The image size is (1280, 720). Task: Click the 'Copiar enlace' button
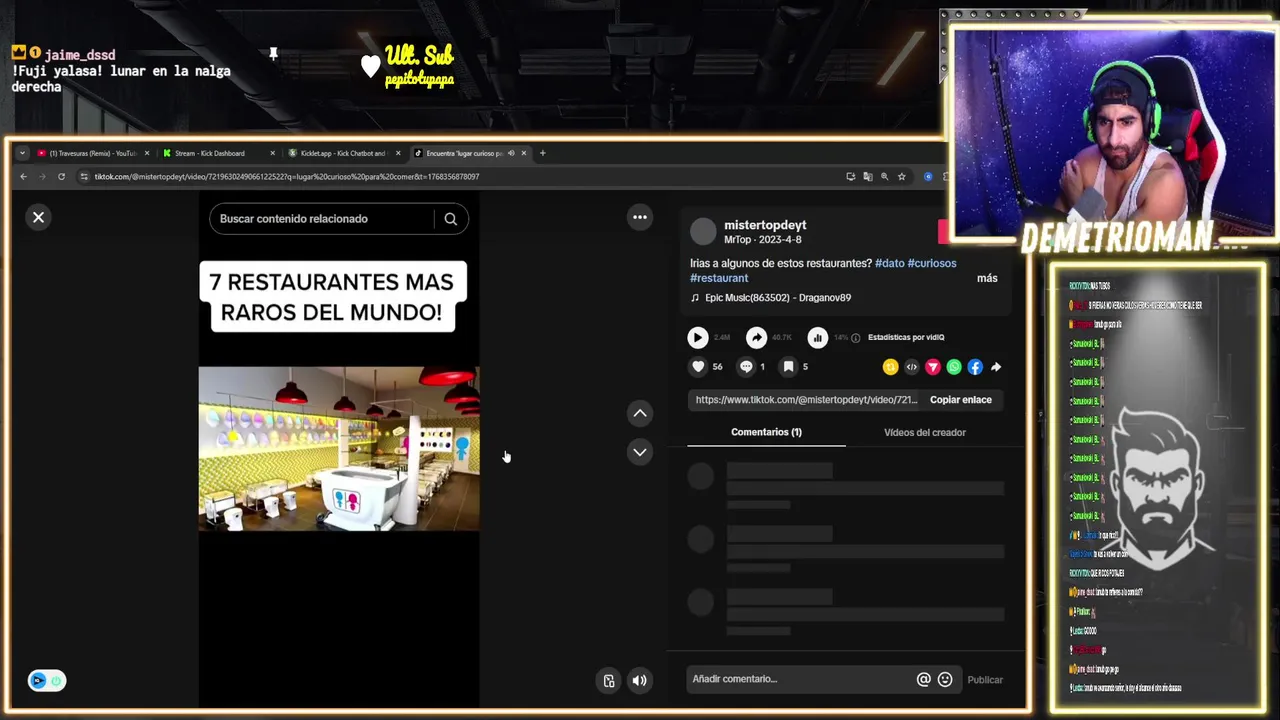pyautogui.click(x=961, y=400)
